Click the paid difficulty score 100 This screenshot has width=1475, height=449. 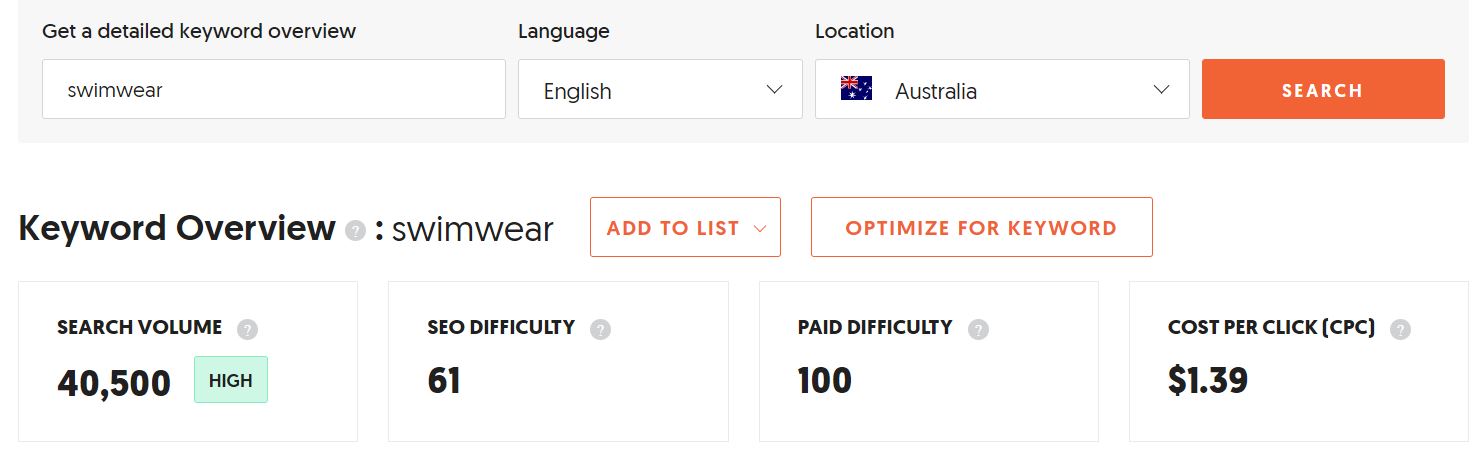coord(825,381)
